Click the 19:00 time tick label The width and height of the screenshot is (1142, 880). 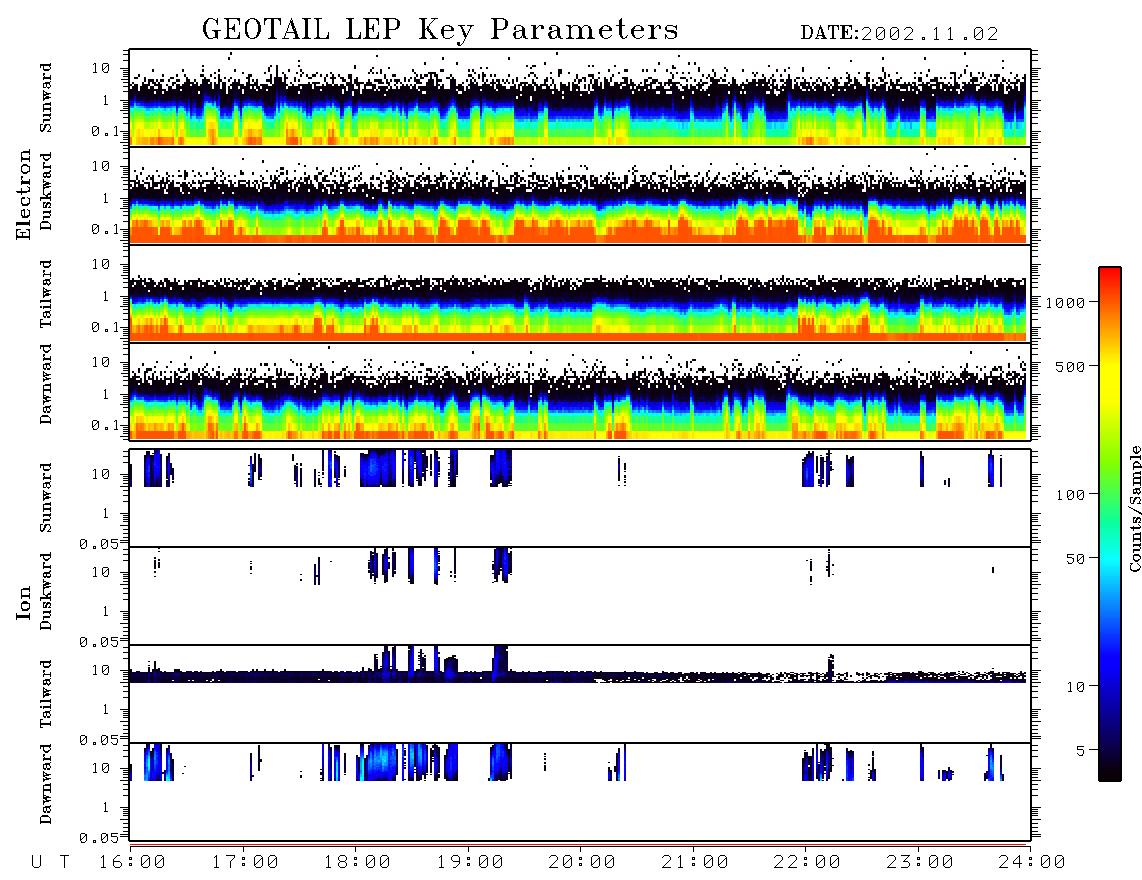click(470, 862)
